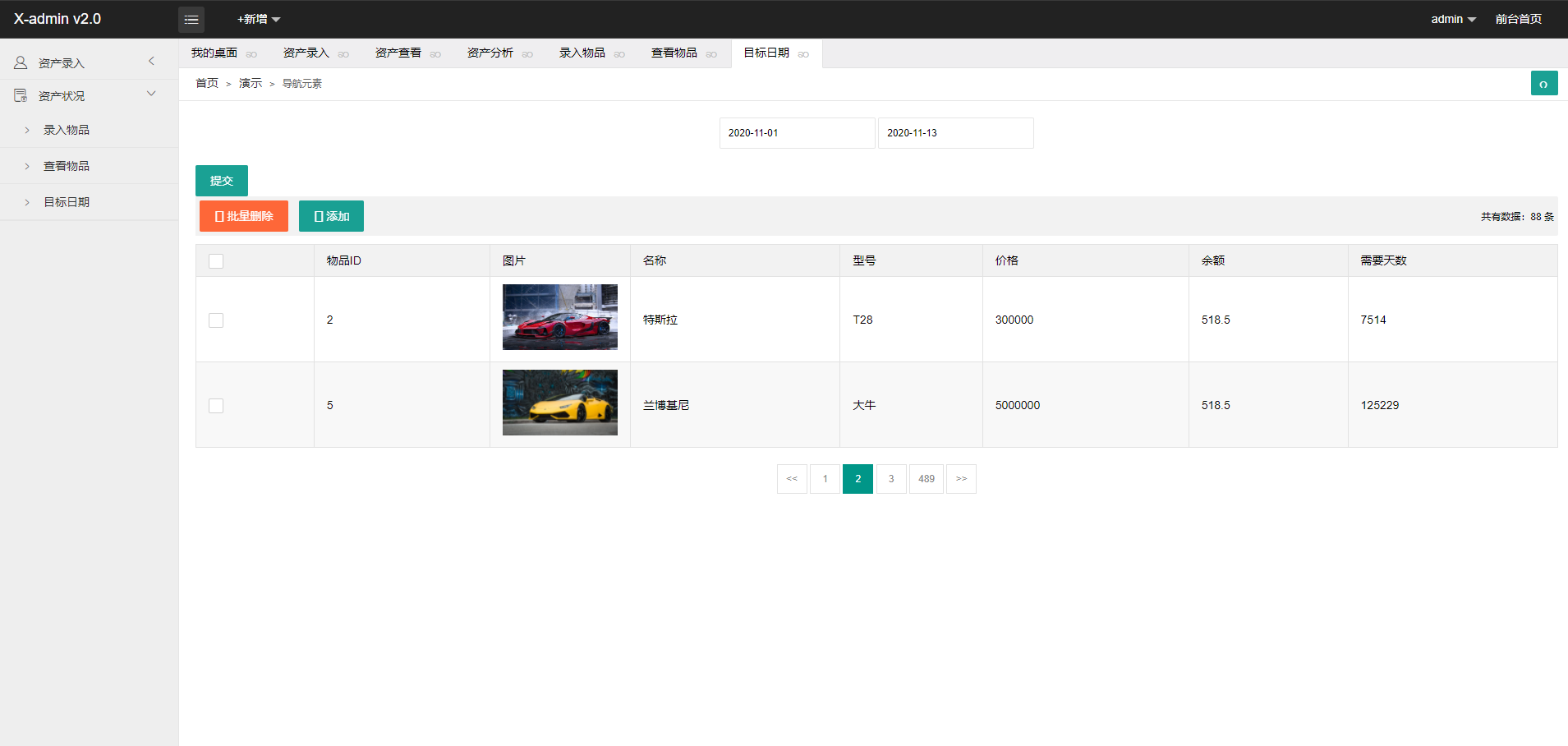Go to next page with >> button
Viewport: 1568px width, 746px height.
click(961, 479)
